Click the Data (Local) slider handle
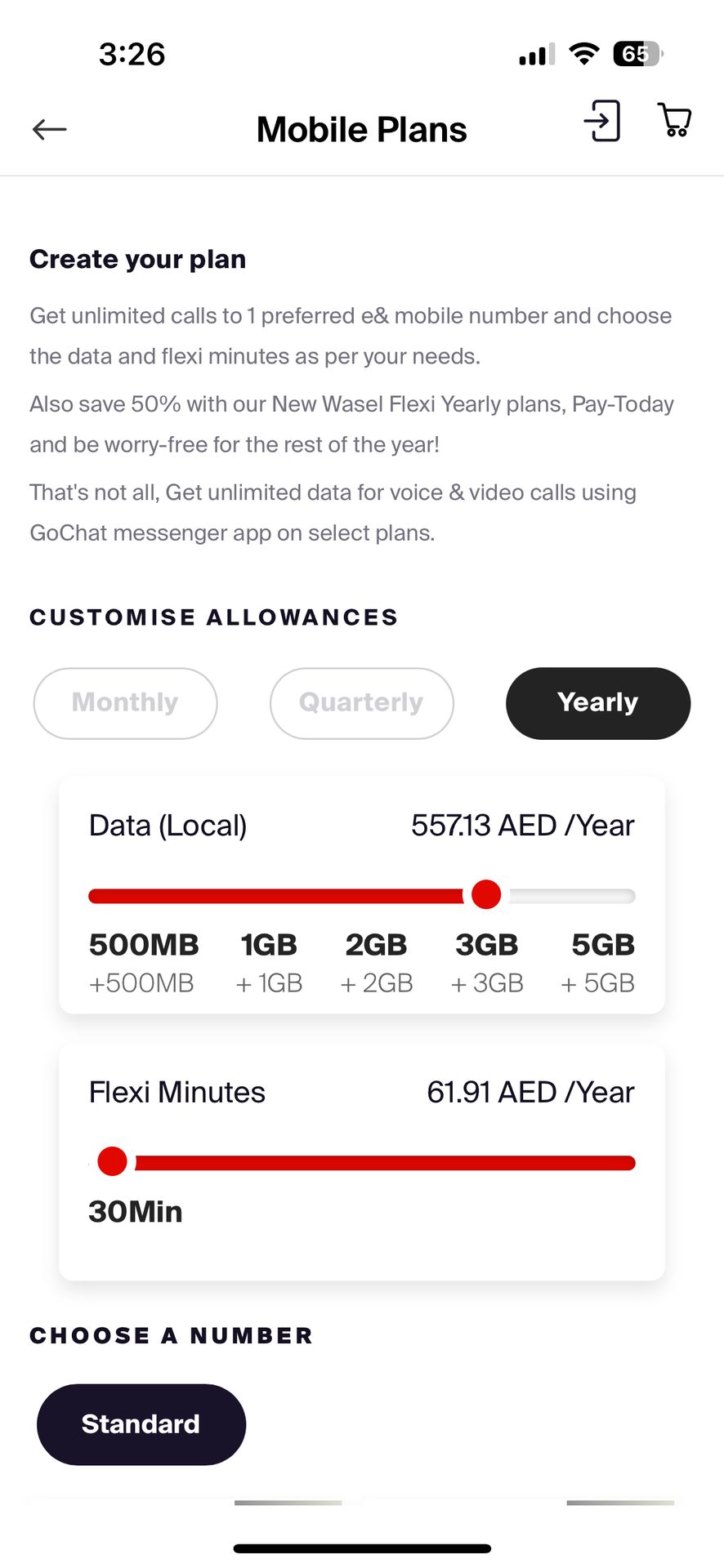Image resolution: width=724 pixels, height=1568 pixels. (486, 895)
